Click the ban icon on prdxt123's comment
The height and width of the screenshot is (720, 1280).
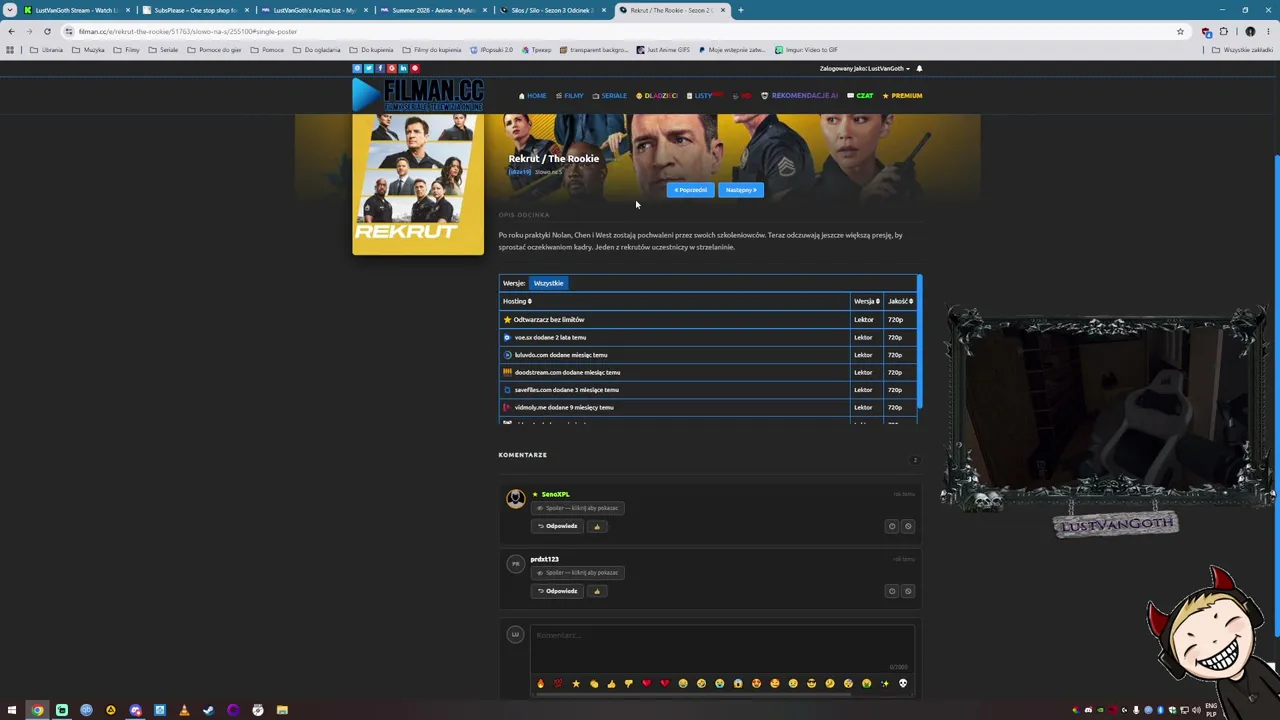[908, 591]
